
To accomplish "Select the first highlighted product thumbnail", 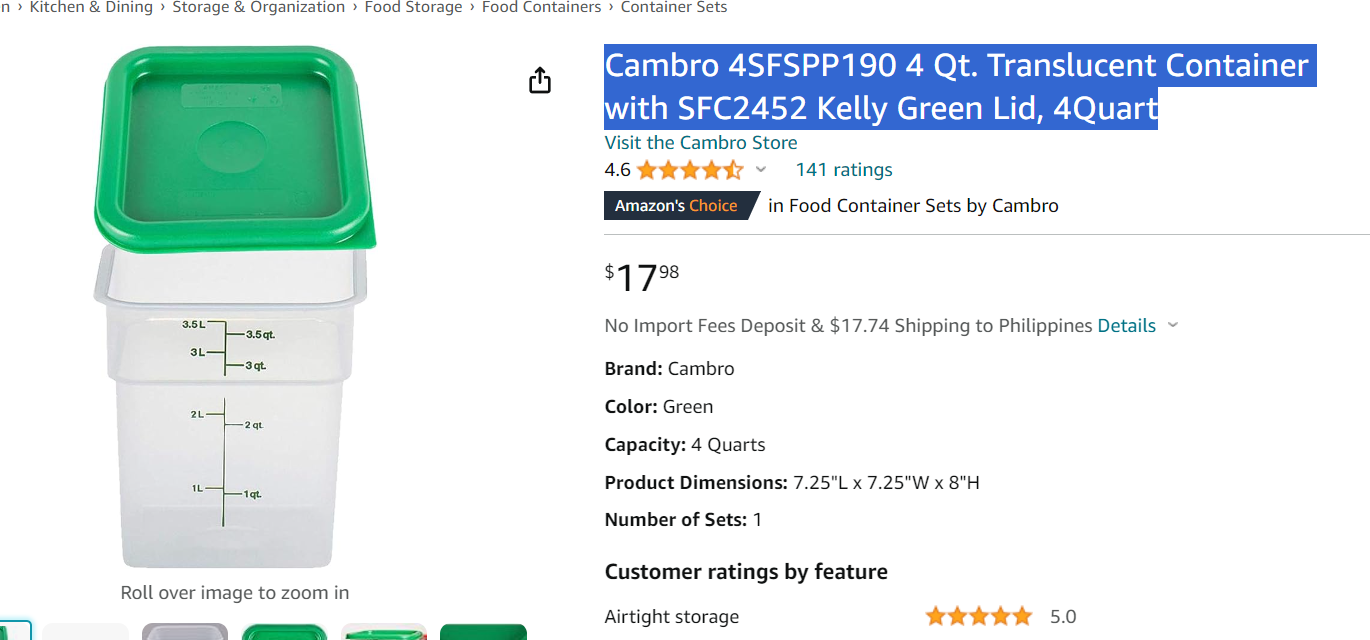I will (x=15, y=631).
